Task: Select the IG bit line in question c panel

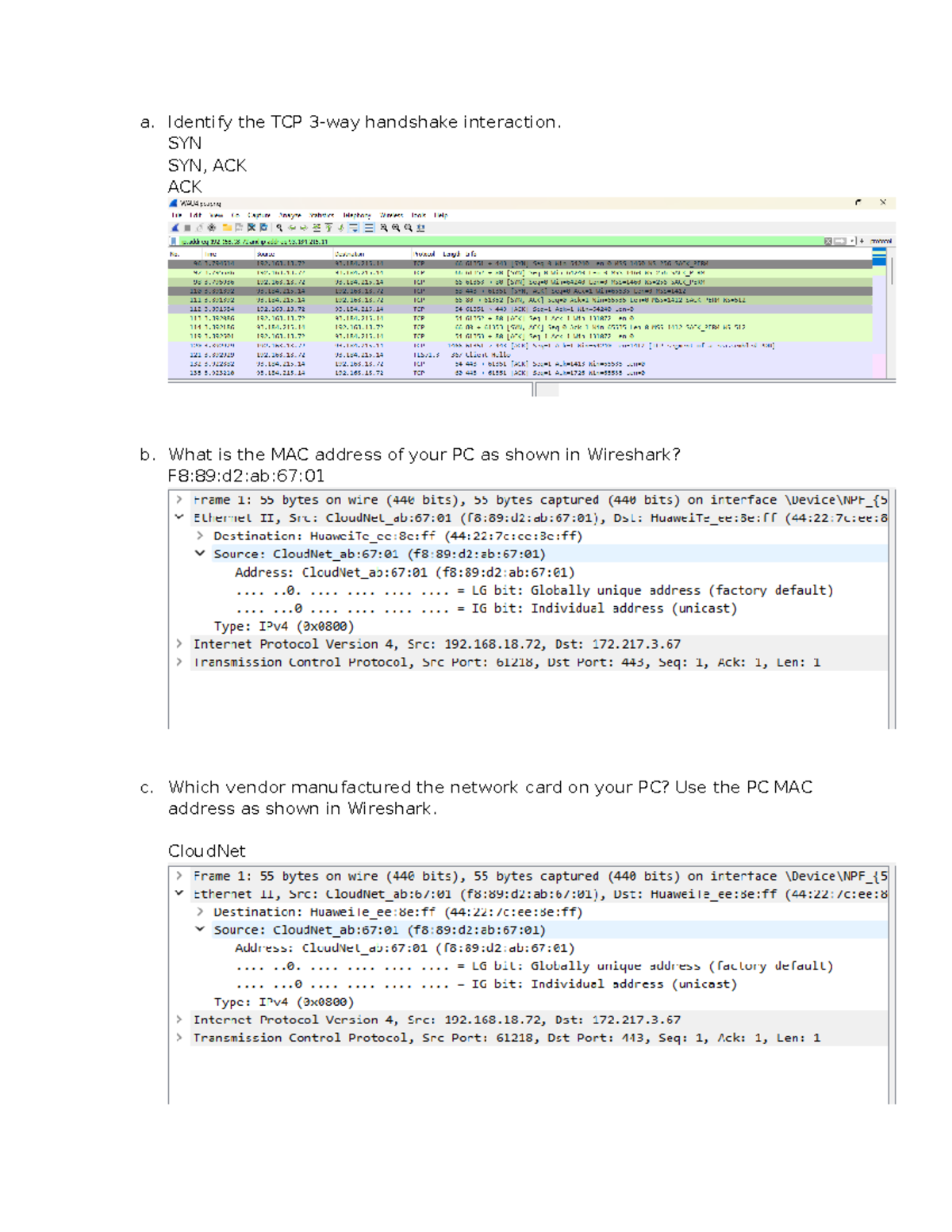Action: coord(486,984)
